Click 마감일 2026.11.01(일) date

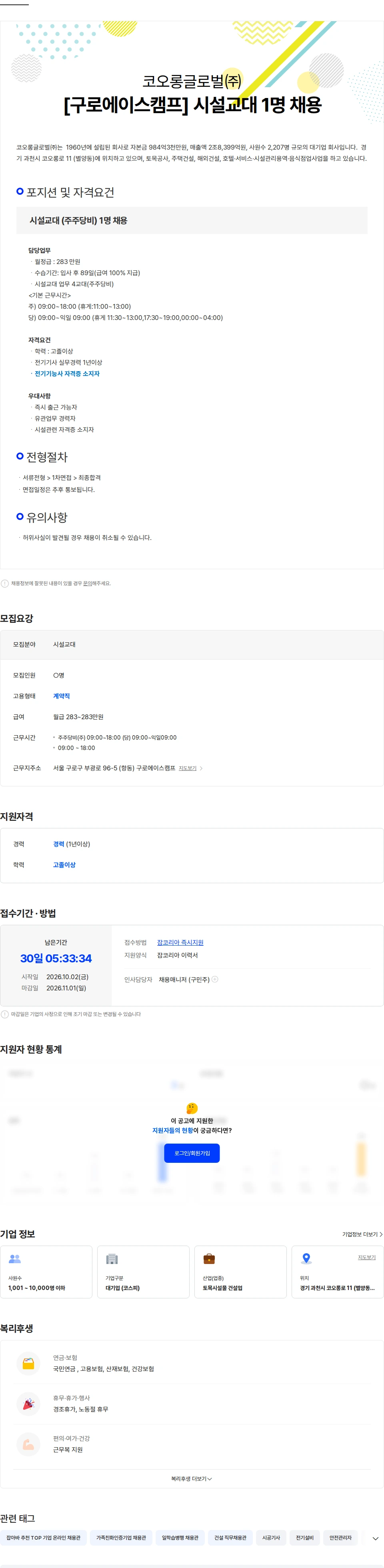pyautogui.click(x=66, y=988)
